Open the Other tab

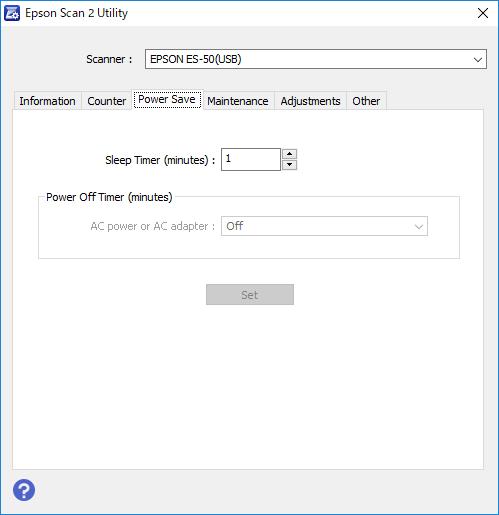(x=366, y=101)
